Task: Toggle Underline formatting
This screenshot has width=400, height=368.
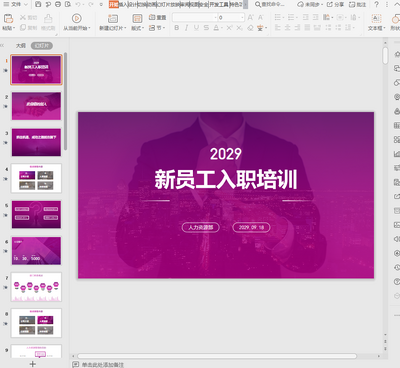Action: [x=196, y=28]
